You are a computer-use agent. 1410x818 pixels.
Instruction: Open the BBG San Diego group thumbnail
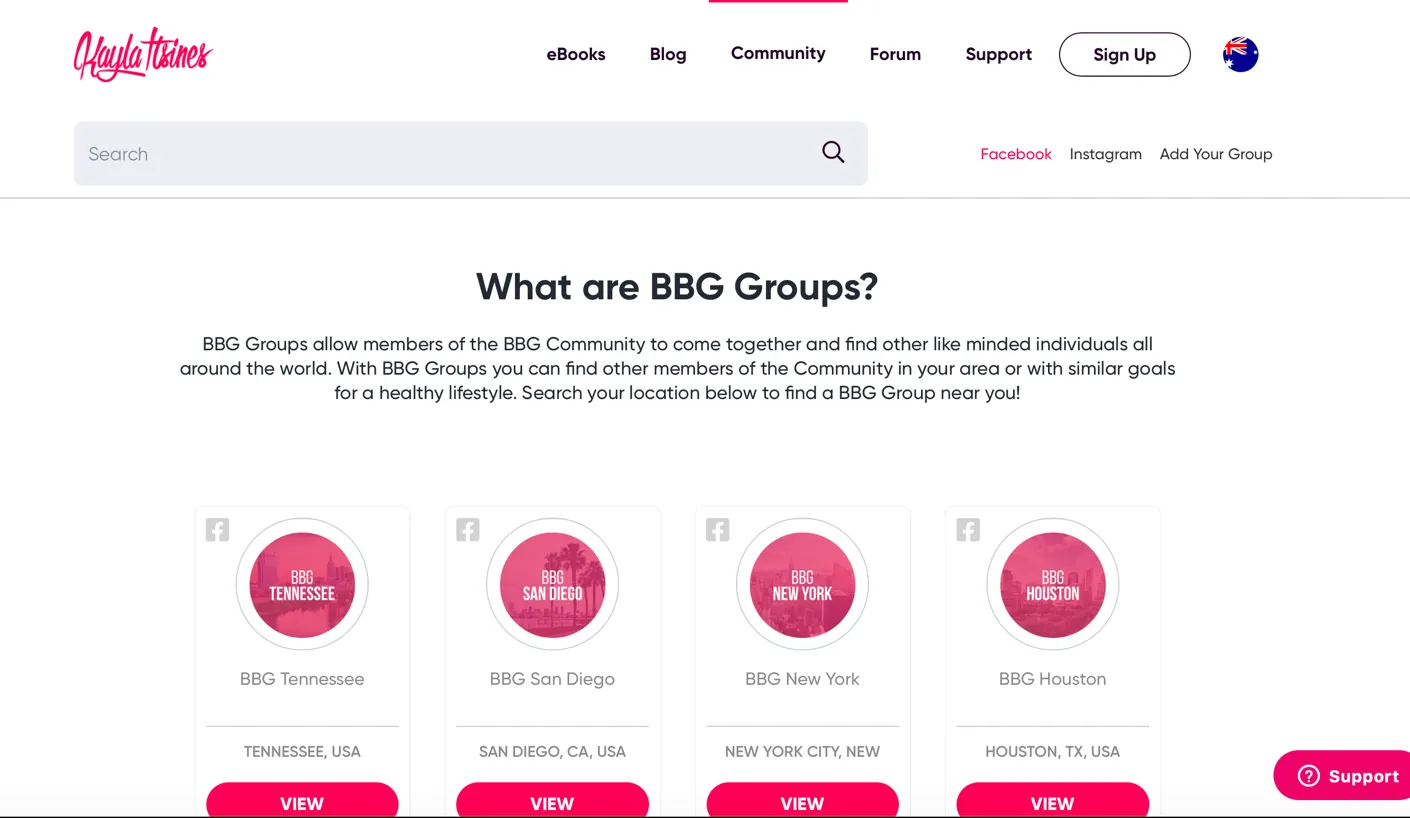[x=552, y=585]
